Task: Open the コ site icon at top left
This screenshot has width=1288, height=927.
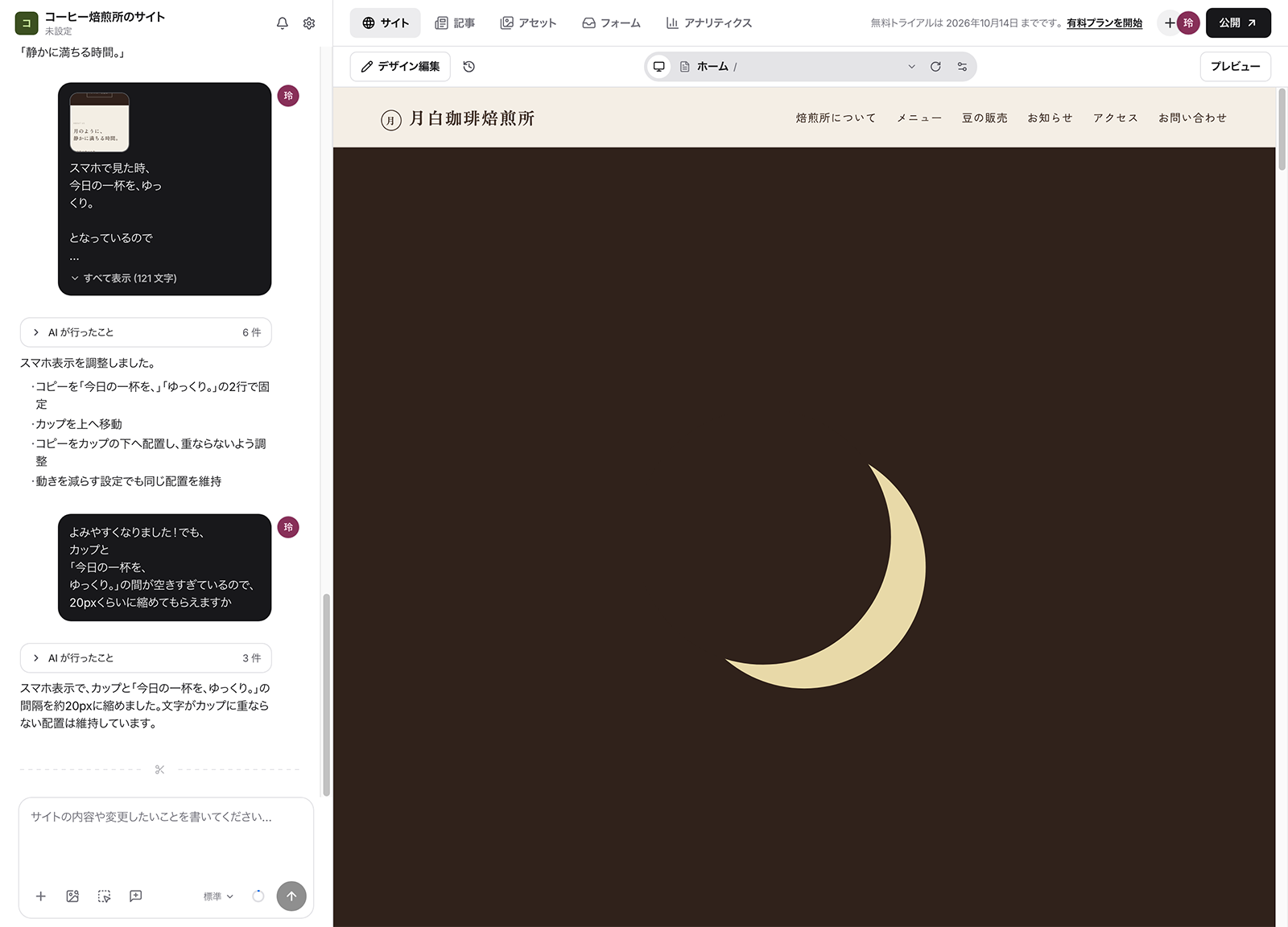Action: [27, 23]
